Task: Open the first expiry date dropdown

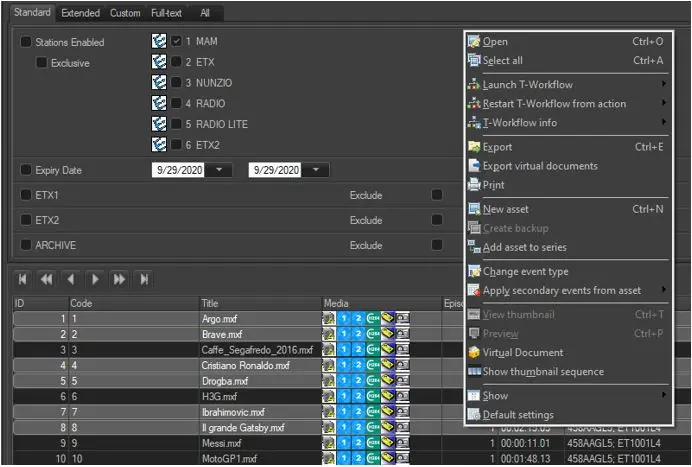Action: [220, 170]
